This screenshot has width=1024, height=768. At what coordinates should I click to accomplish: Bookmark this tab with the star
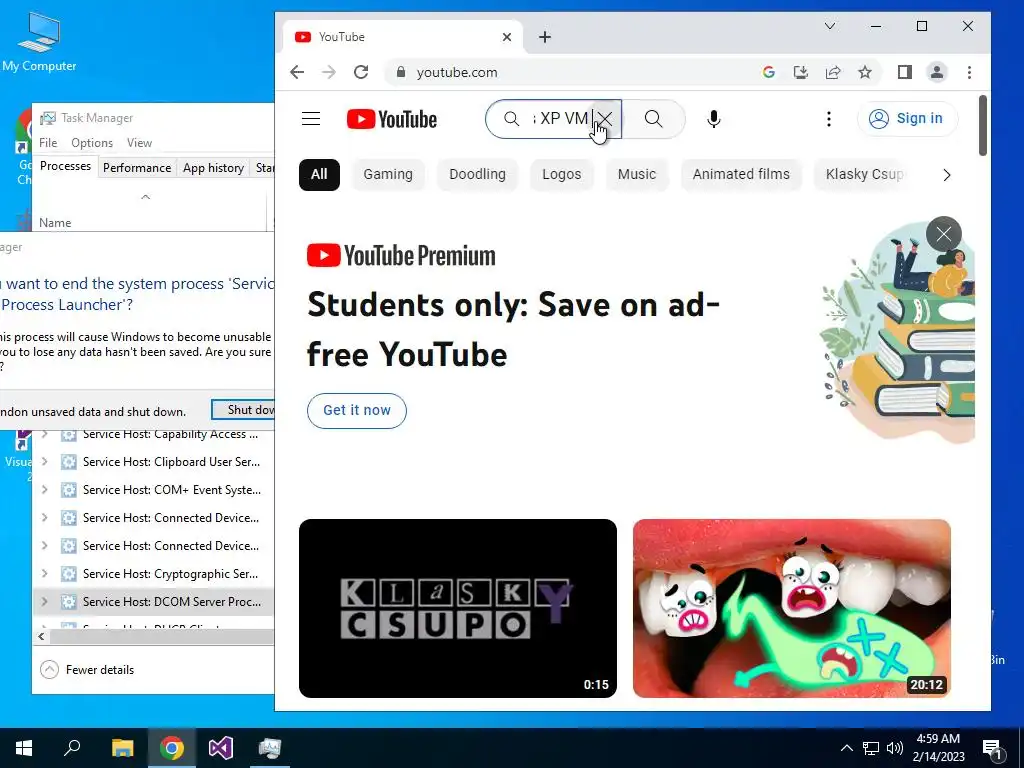tap(865, 72)
